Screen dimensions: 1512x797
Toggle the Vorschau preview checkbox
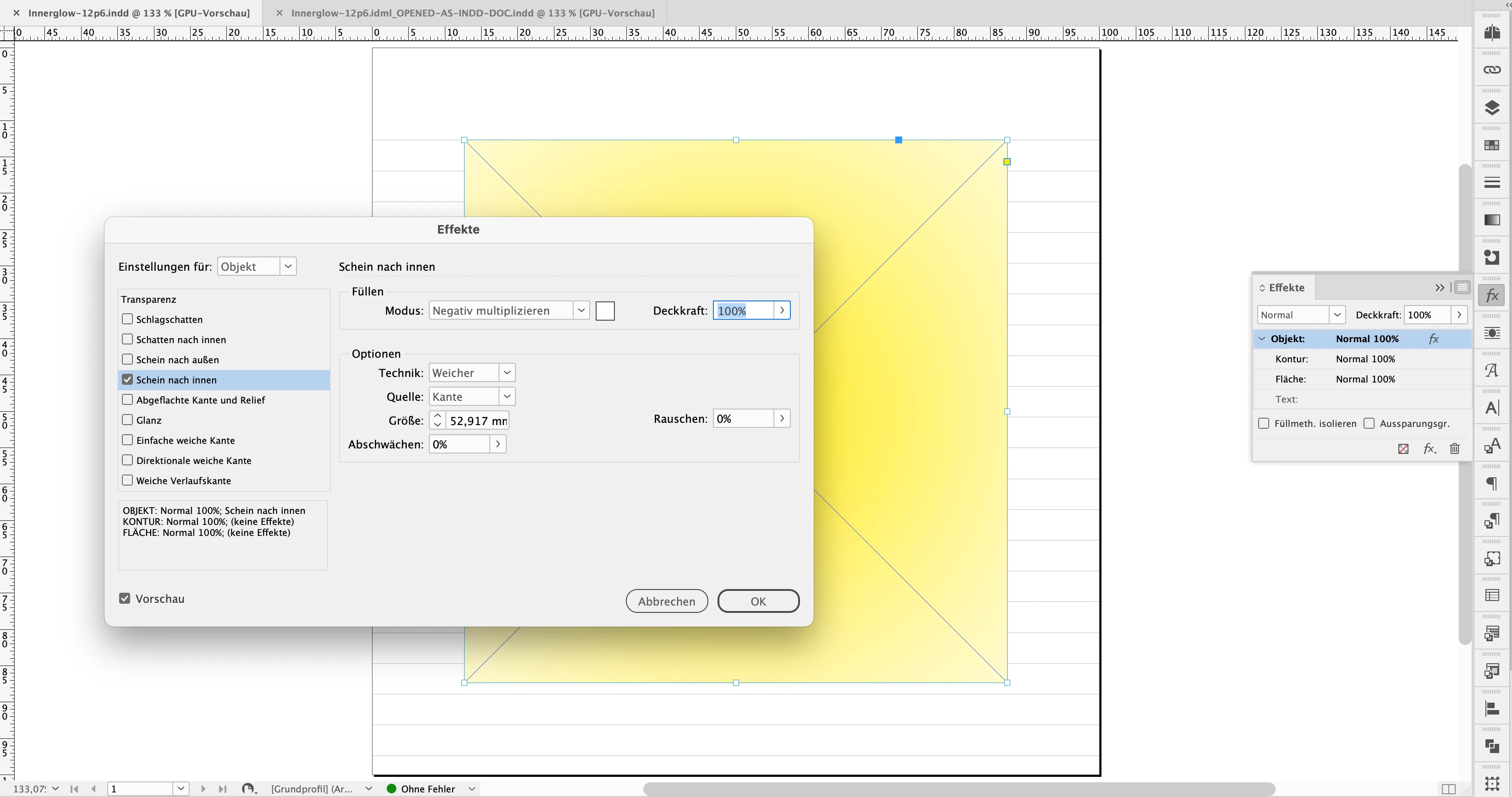[x=125, y=599]
